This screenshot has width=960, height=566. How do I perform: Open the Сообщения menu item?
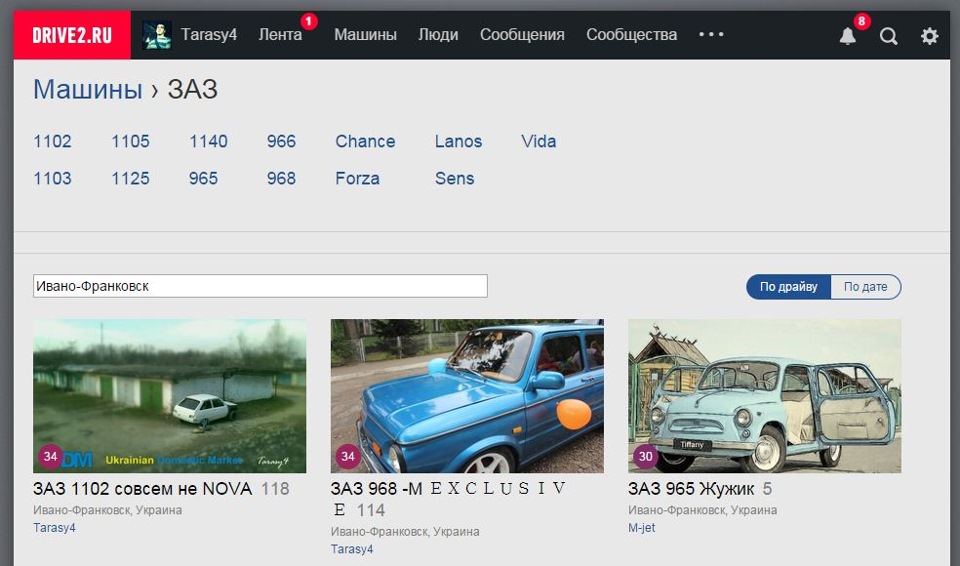pyautogui.click(x=522, y=34)
